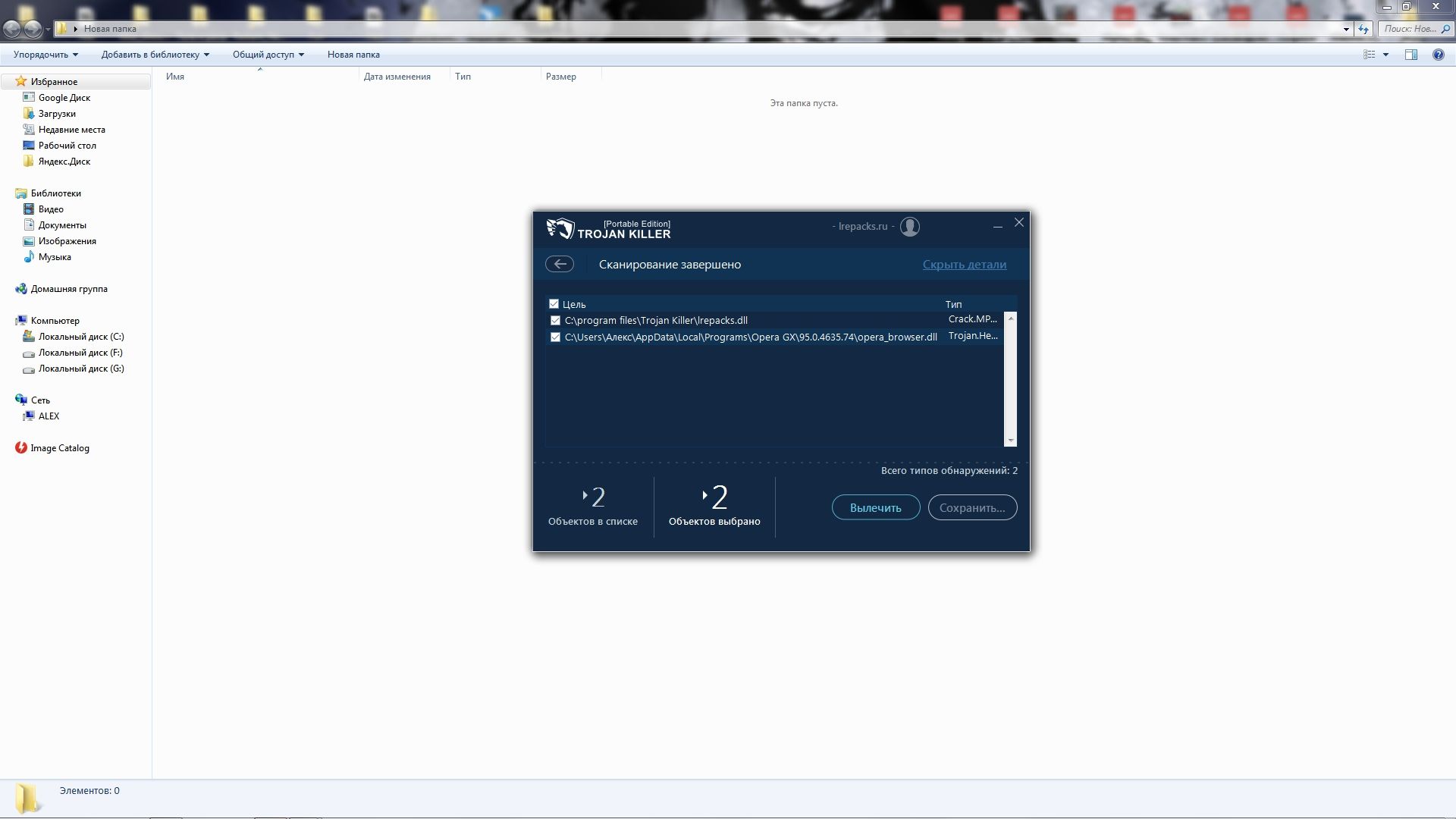Open the Упорядочить dropdown menu
This screenshot has width=1456, height=819.
(x=45, y=55)
